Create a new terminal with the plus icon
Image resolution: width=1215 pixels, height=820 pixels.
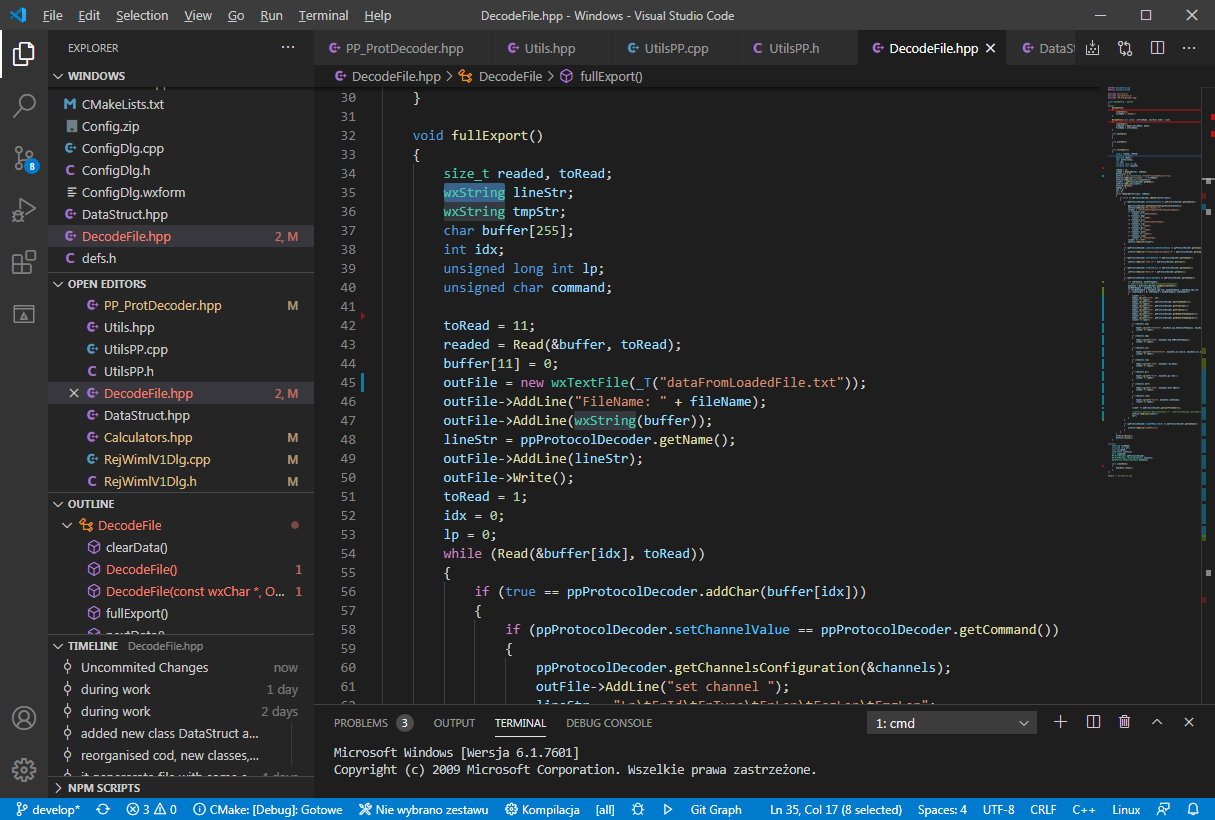click(1061, 722)
